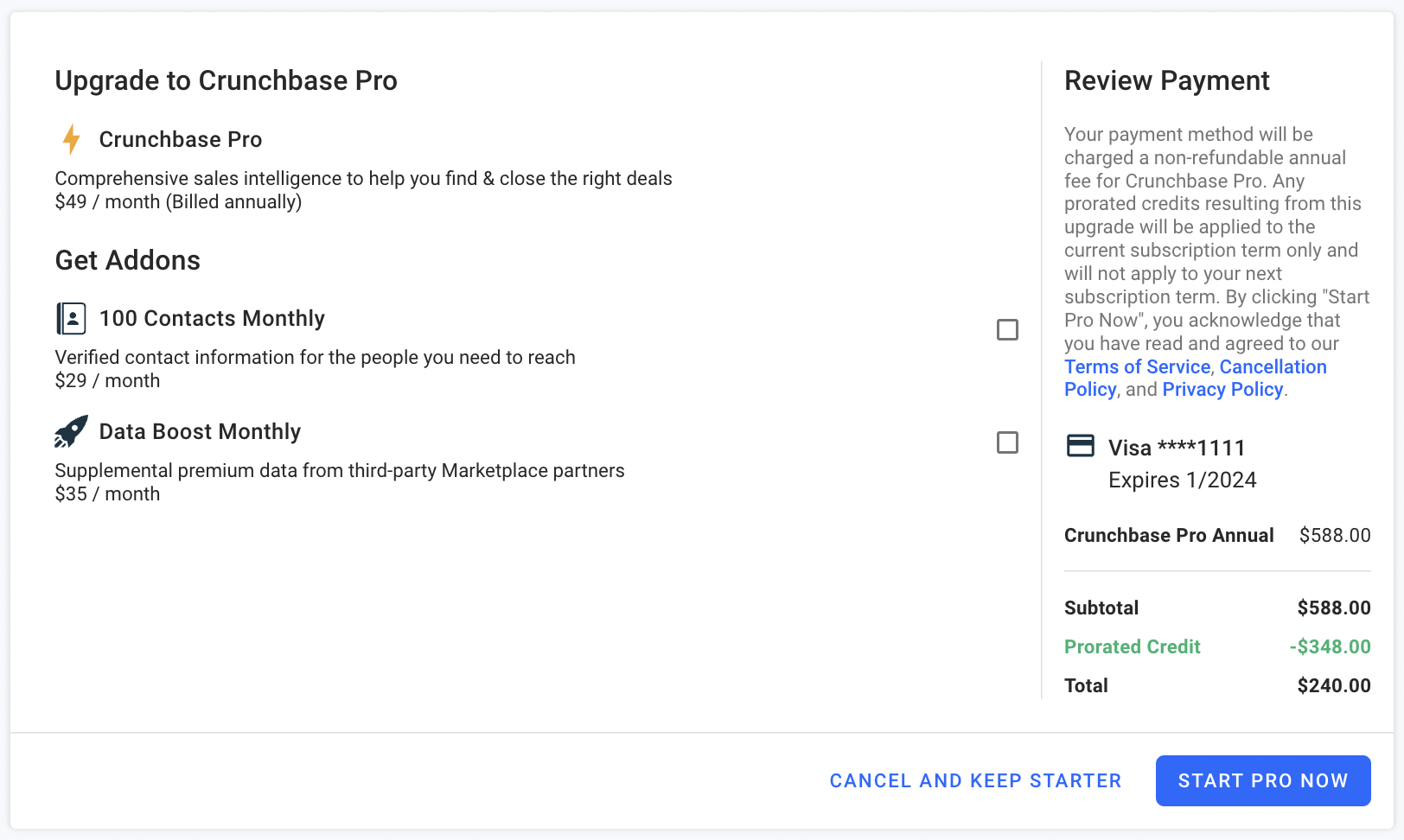Click the Crunchbase Pro lightning bolt icon
The height and width of the screenshot is (840, 1404).
pyautogui.click(x=72, y=139)
